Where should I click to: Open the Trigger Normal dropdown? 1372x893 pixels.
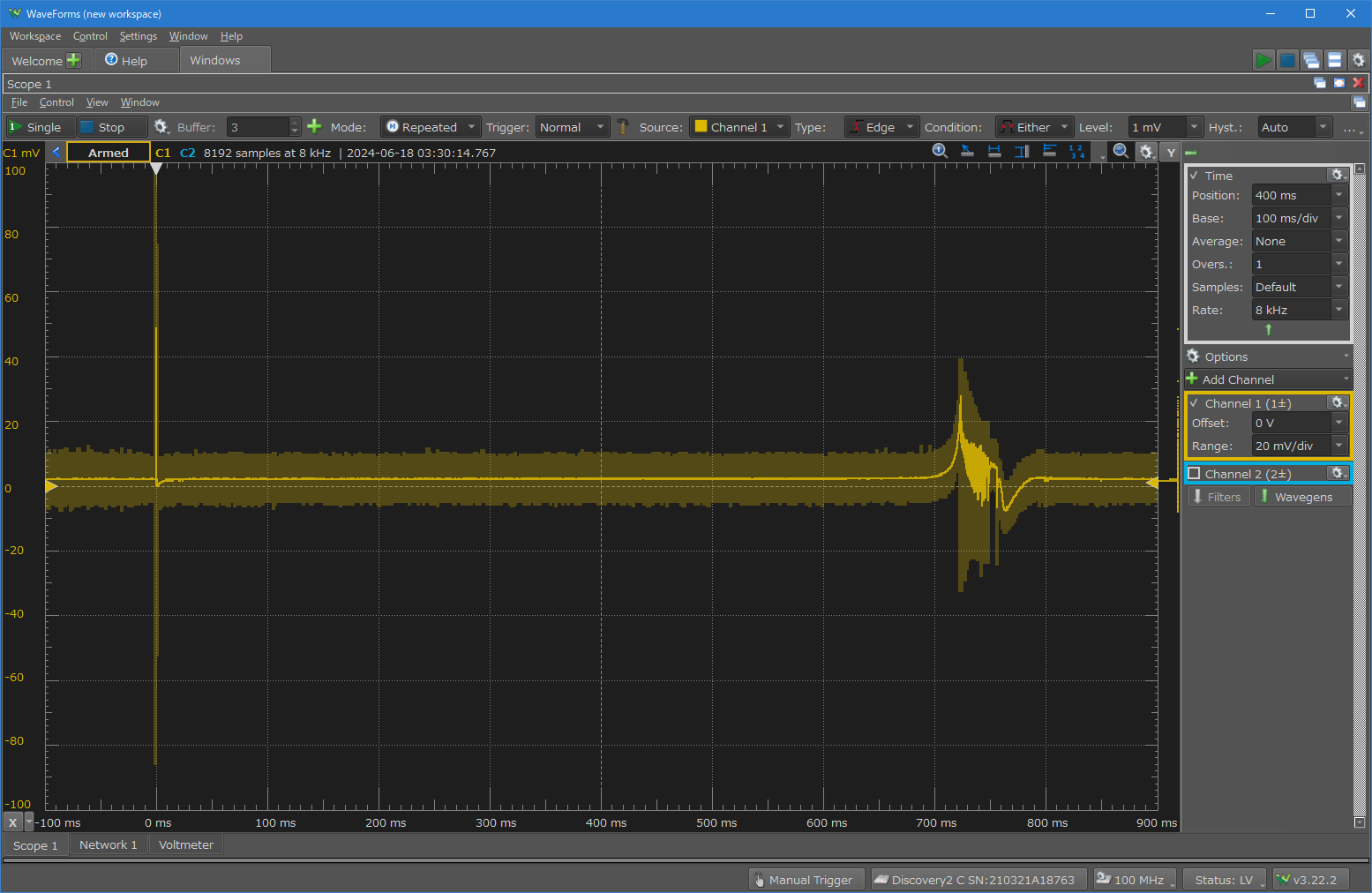click(572, 127)
